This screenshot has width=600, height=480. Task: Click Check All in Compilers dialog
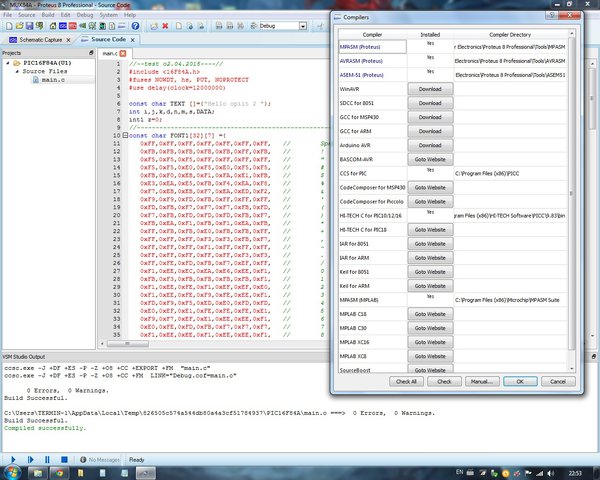click(x=406, y=381)
